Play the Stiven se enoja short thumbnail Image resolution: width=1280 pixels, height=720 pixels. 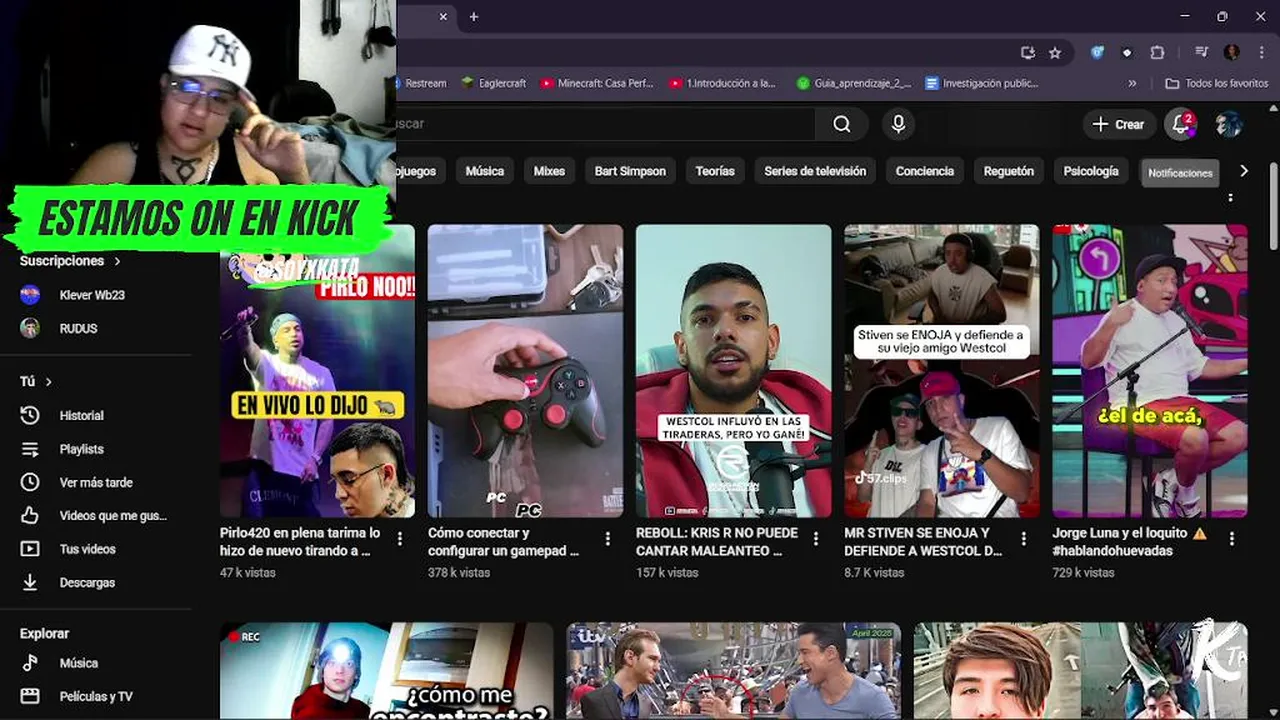pos(941,371)
